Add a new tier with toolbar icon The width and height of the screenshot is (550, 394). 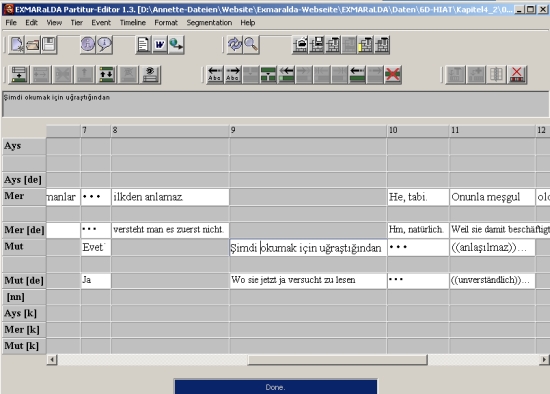[19, 74]
